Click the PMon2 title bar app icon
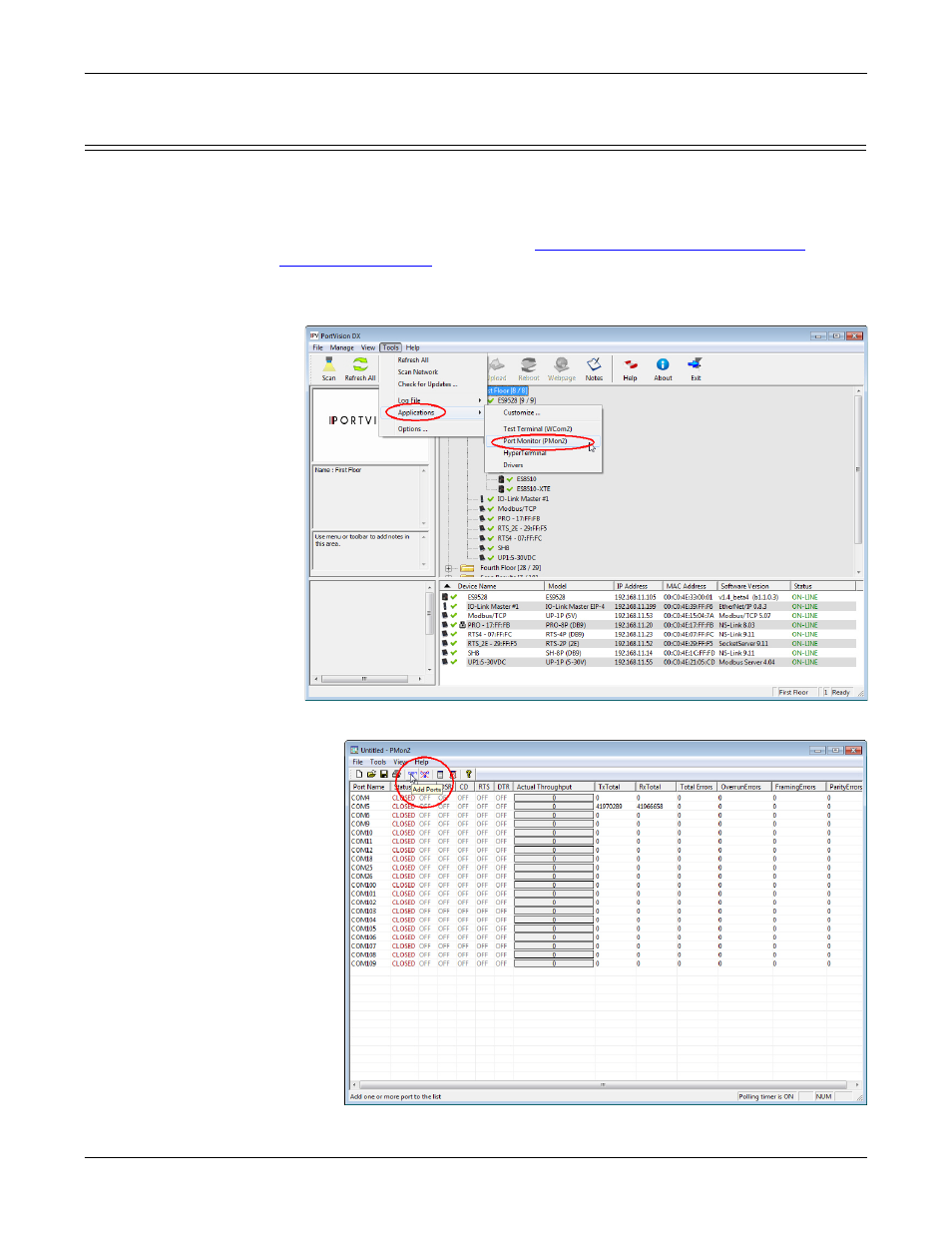 [x=354, y=750]
